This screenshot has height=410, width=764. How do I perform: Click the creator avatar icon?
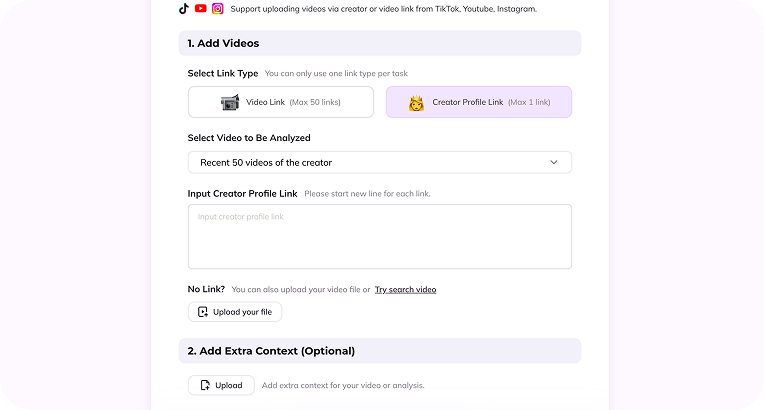tap(417, 102)
